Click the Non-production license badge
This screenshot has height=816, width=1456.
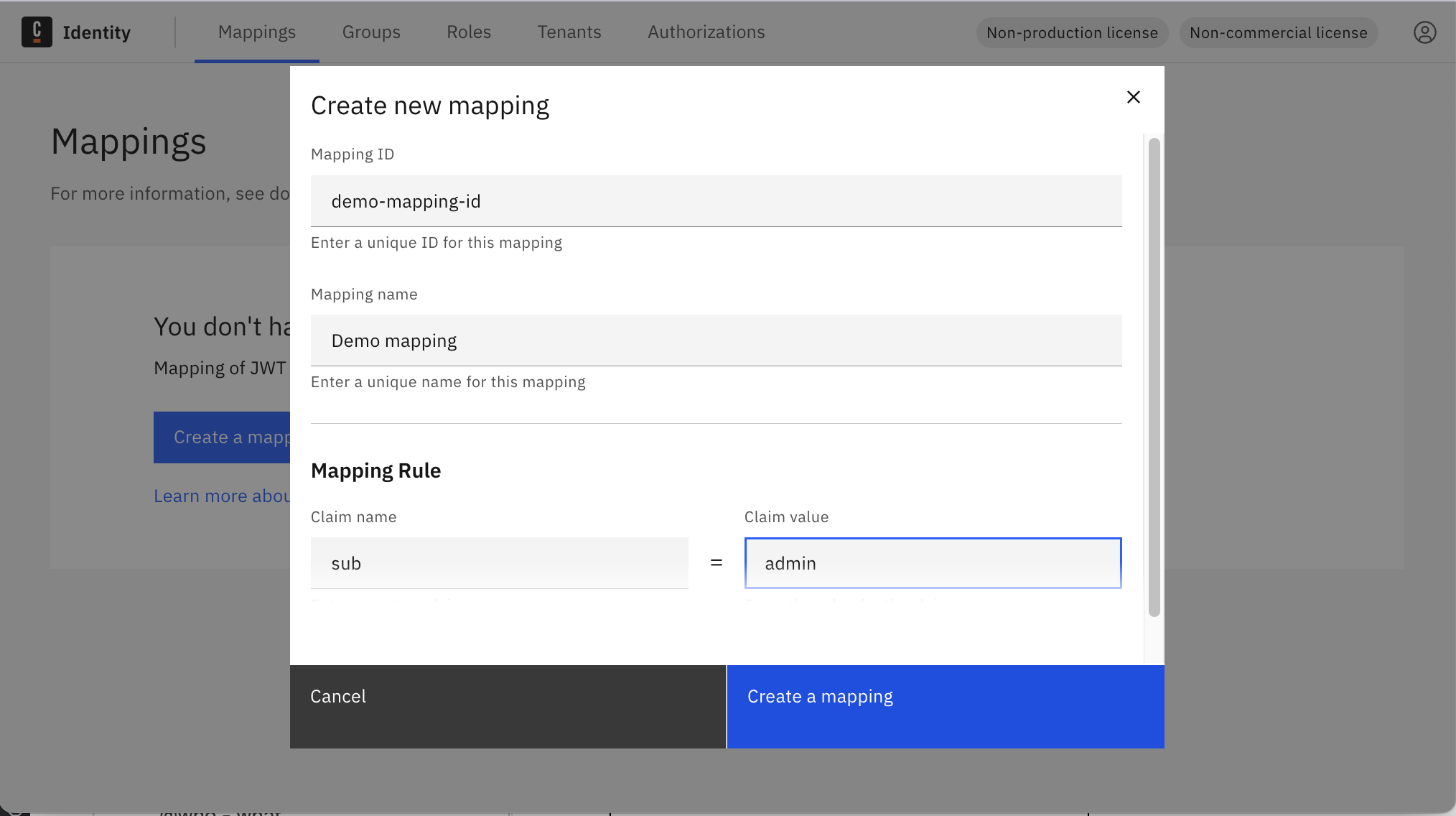click(x=1071, y=32)
